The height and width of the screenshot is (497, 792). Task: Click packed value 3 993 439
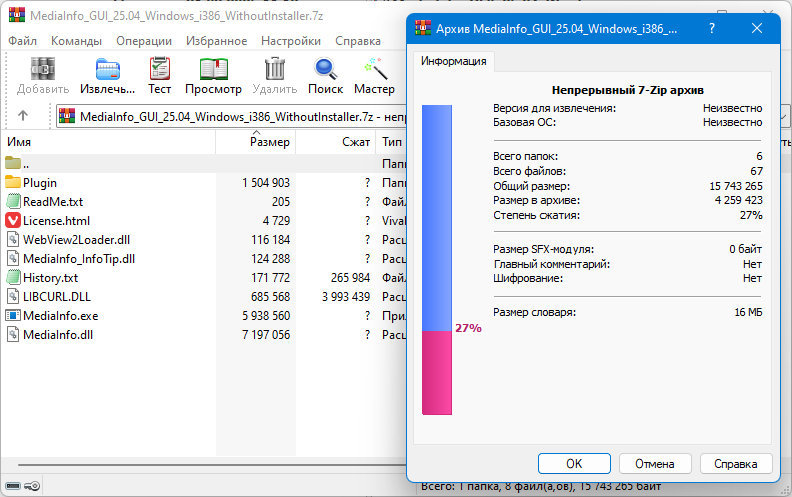pyautogui.click(x=346, y=296)
